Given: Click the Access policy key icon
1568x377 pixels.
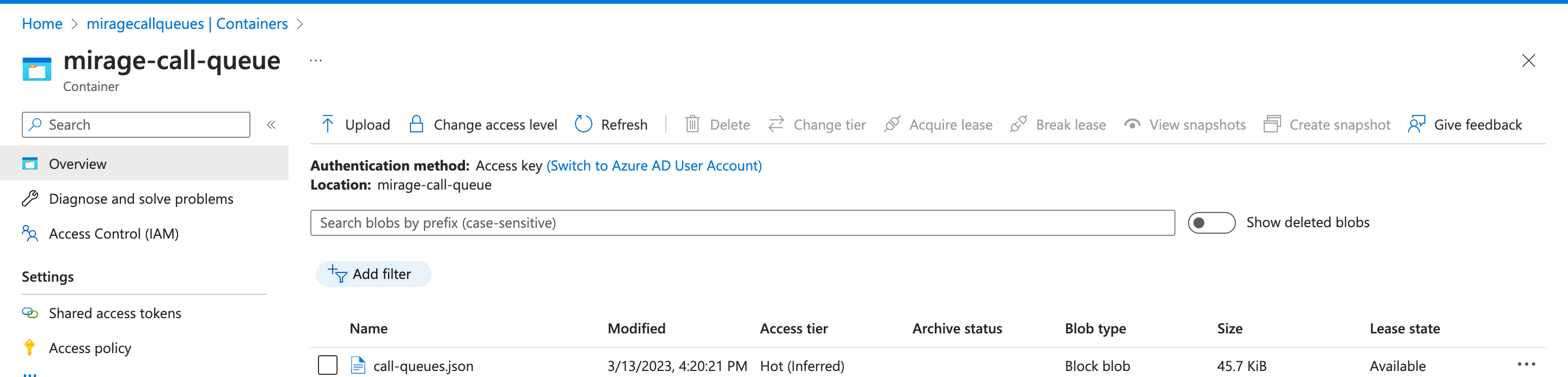Looking at the screenshot, I should [x=29, y=348].
